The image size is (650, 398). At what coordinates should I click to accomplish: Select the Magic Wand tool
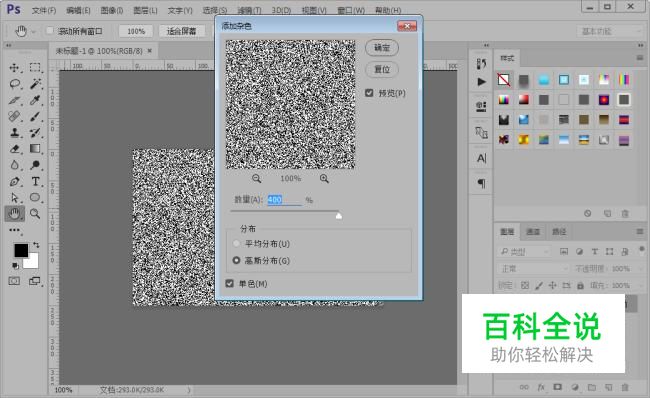[x=35, y=84]
